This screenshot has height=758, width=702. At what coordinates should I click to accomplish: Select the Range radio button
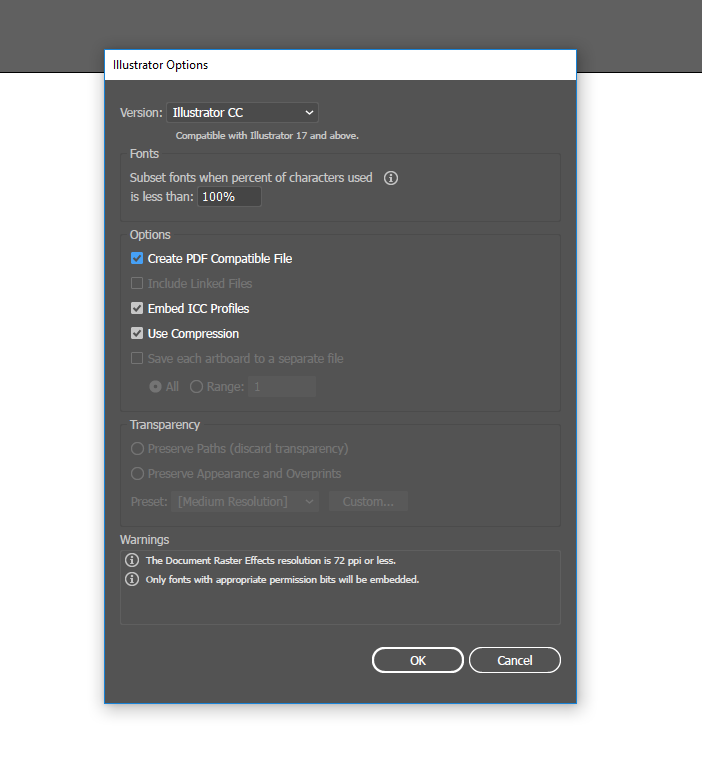point(196,387)
